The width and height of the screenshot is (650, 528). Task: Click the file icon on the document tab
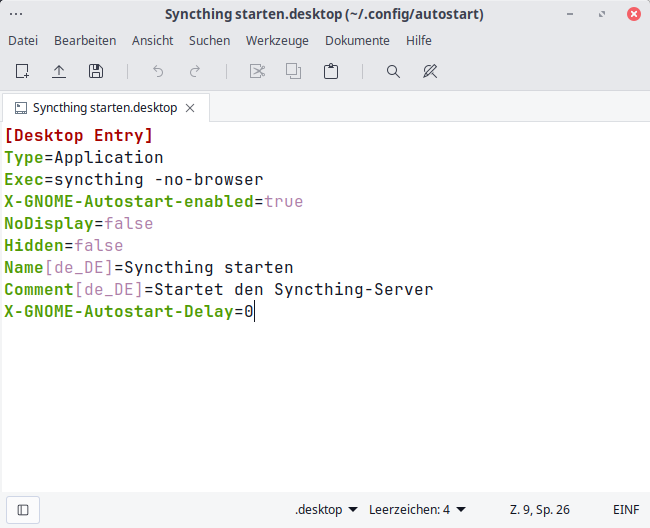pos(21,108)
